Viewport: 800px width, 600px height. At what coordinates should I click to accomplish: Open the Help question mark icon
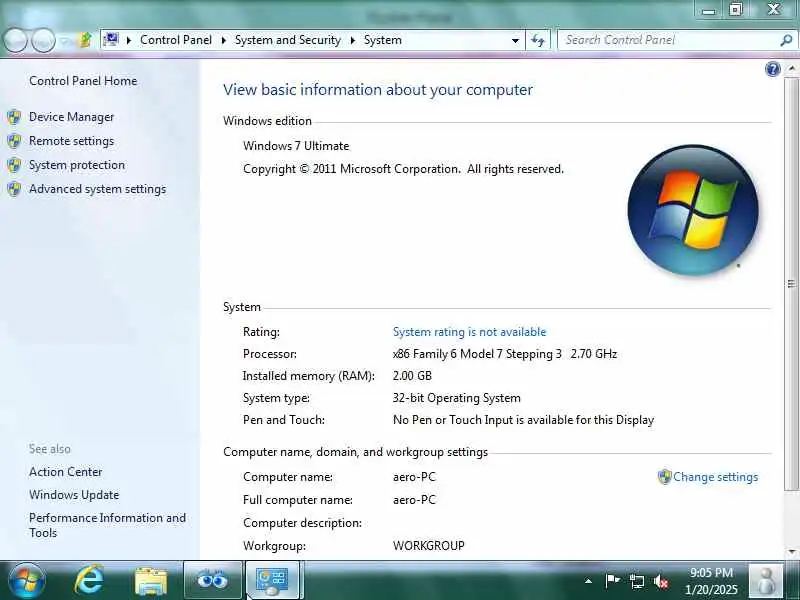pyautogui.click(x=773, y=69)
